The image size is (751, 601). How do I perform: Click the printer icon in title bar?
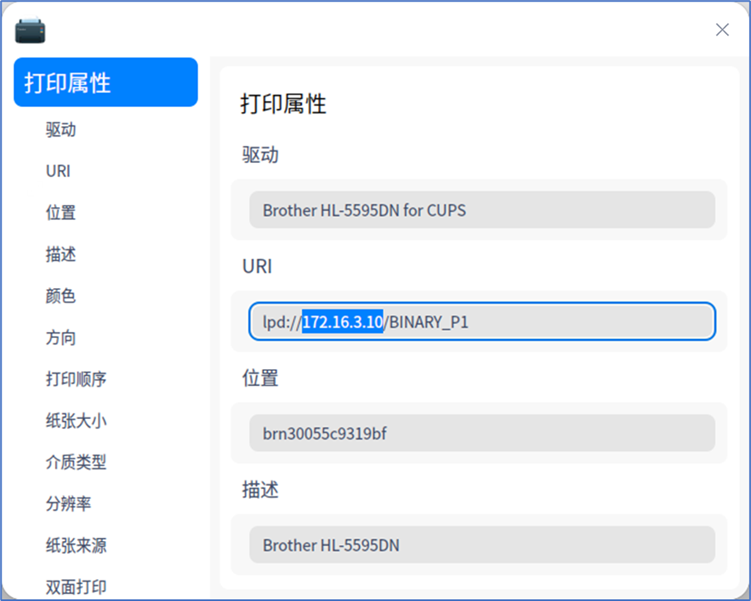(30, 30)
